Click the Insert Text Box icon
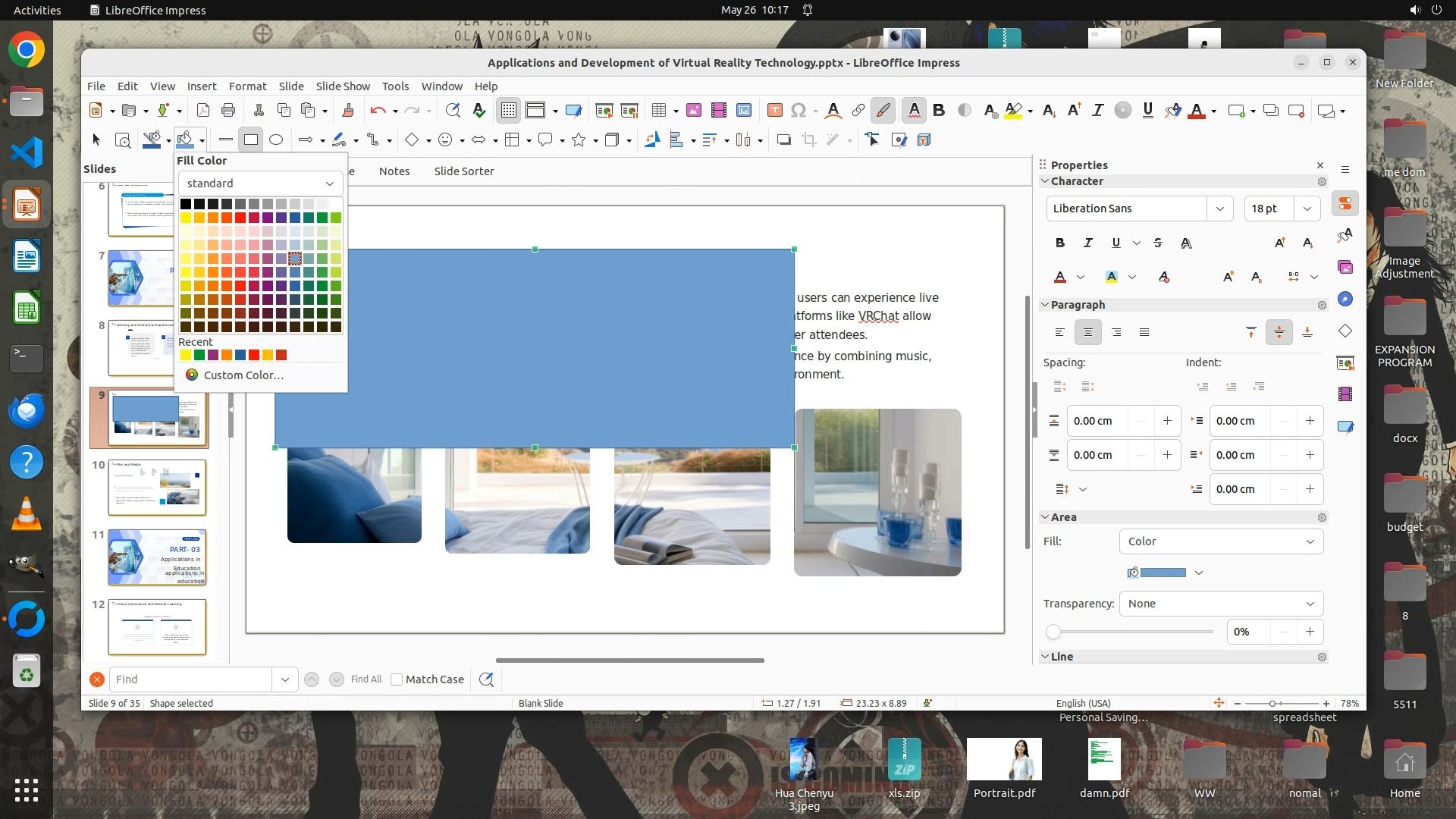1456x819 pixels. coord(774,111)
